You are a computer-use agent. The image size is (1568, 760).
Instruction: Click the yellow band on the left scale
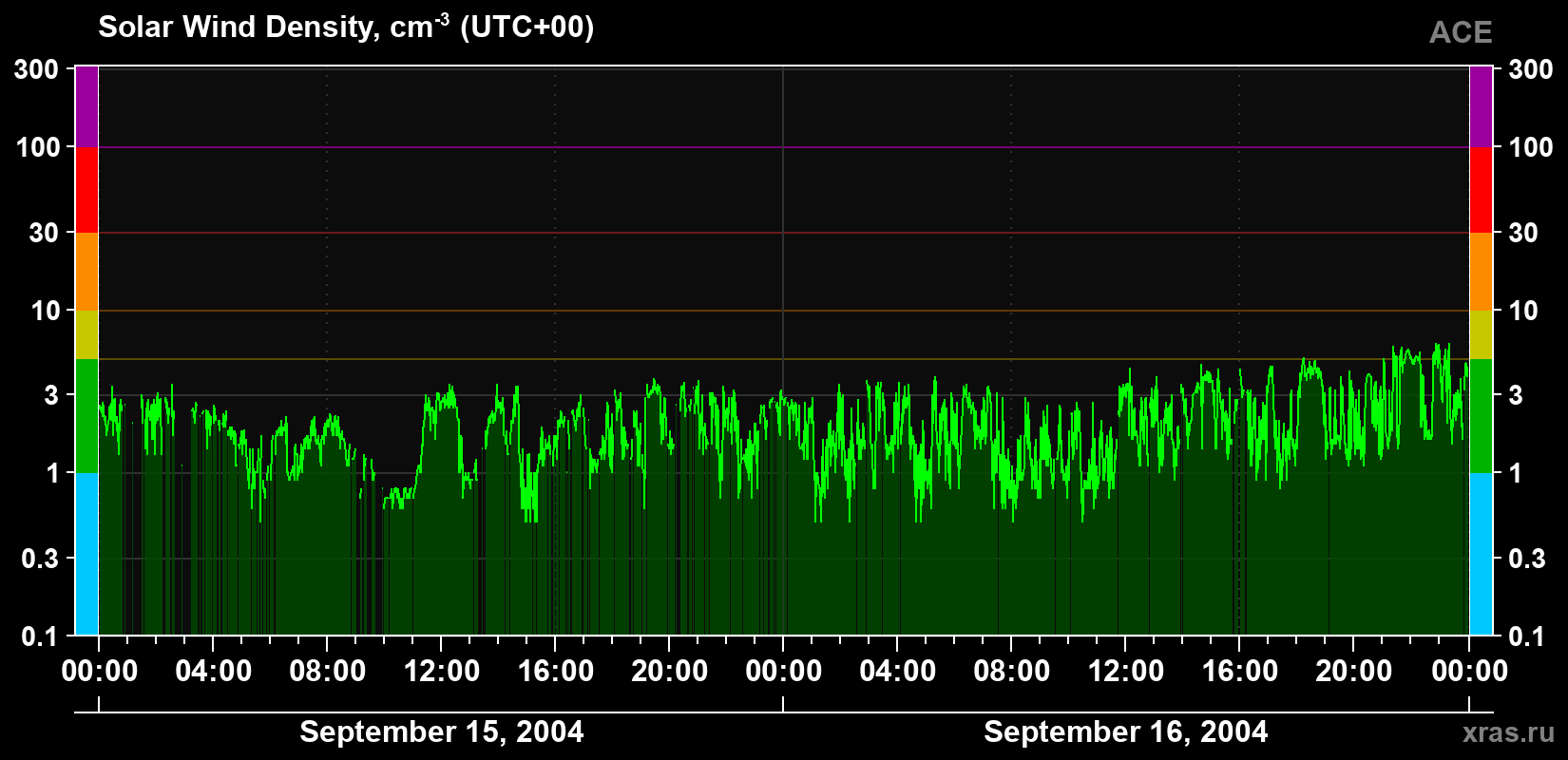pyautogui.click(x=86, y=334)
